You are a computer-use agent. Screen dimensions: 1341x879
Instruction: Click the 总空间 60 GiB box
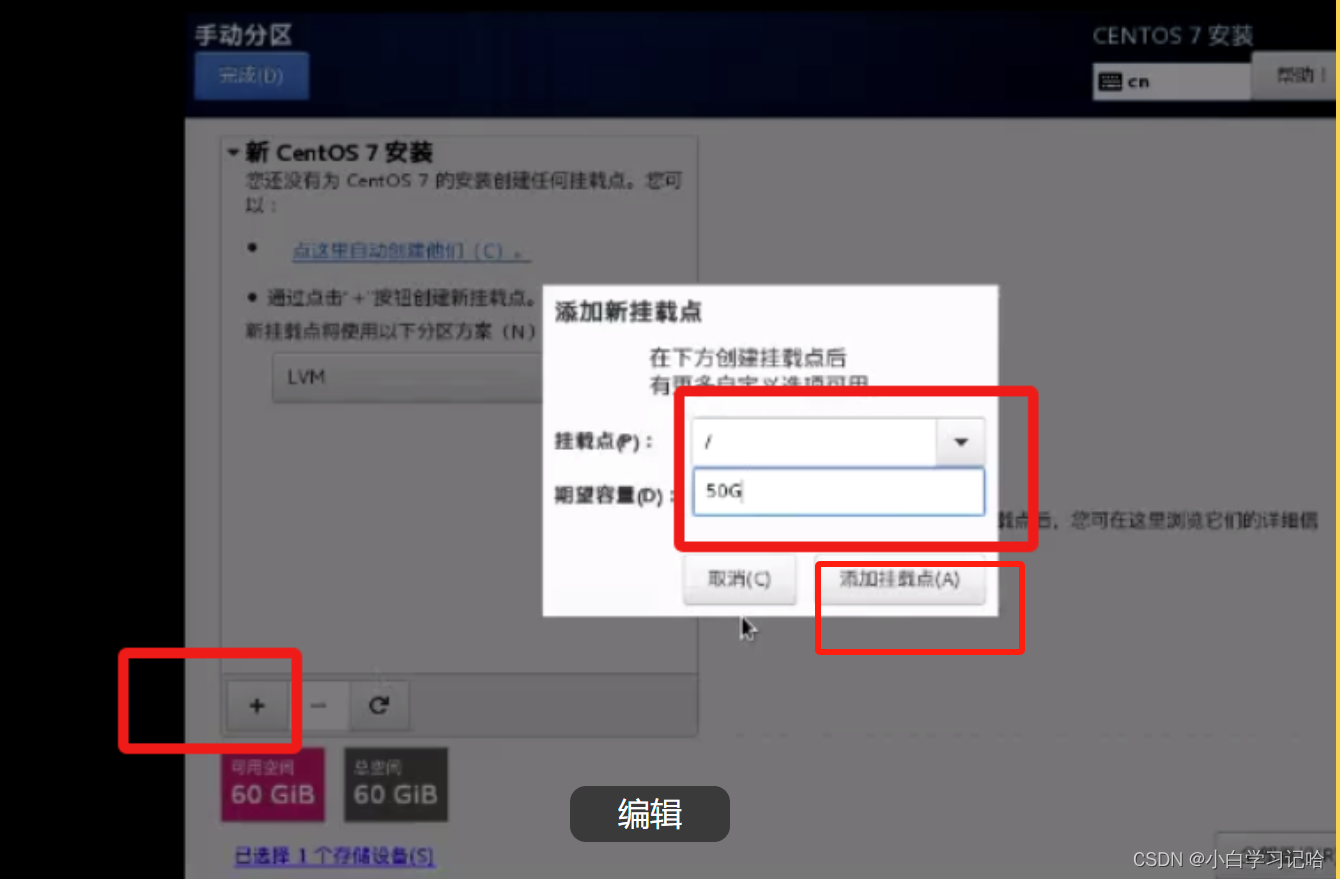(396, 784)
